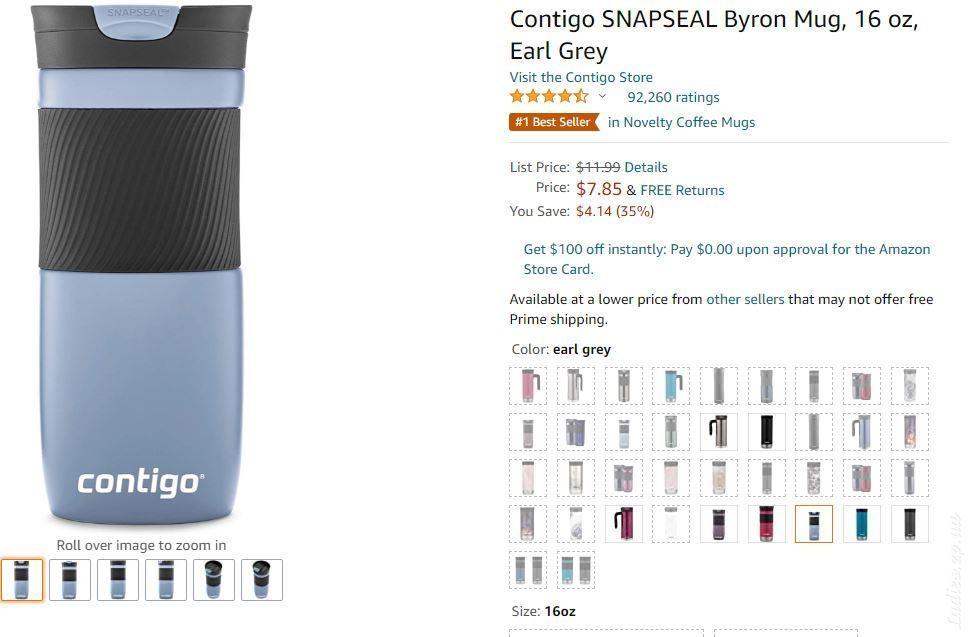View the last thumbnail showing the lid top
This screenshot has width=969, height=637.
[261, 580]
